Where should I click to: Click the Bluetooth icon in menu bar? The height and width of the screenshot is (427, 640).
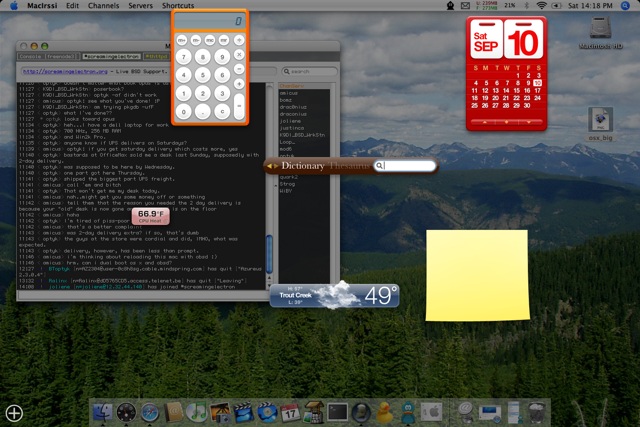point(526,6)
